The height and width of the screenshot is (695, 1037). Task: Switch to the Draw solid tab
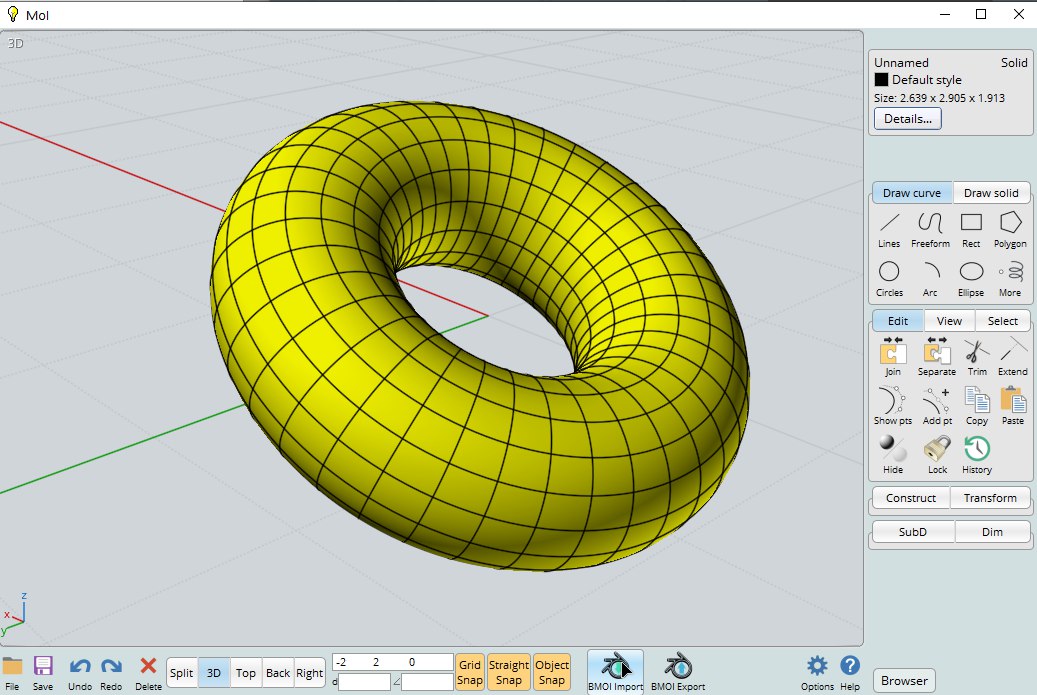pos(990,193)
